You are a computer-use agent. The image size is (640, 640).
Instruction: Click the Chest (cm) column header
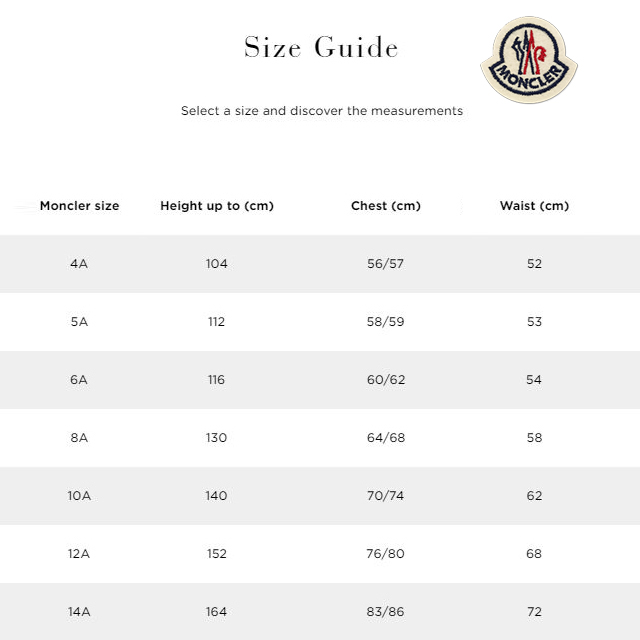[386, 206]
